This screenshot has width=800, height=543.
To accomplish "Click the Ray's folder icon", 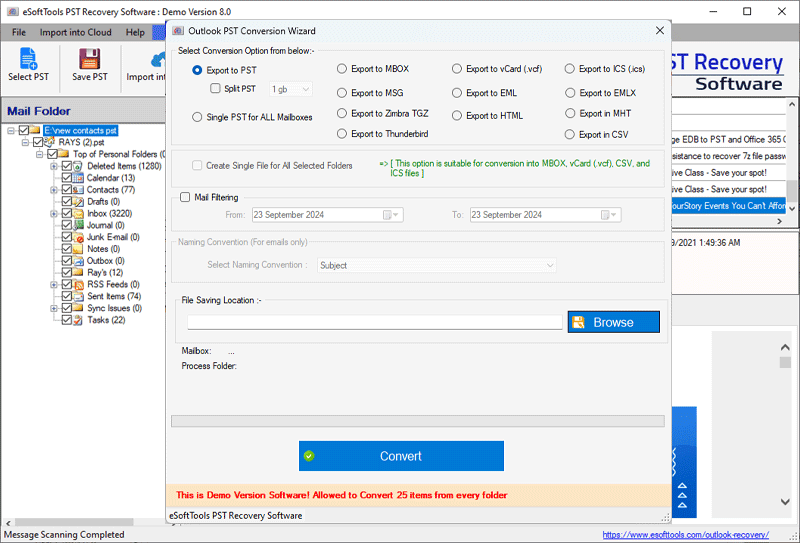I will (x=78, y=273).
